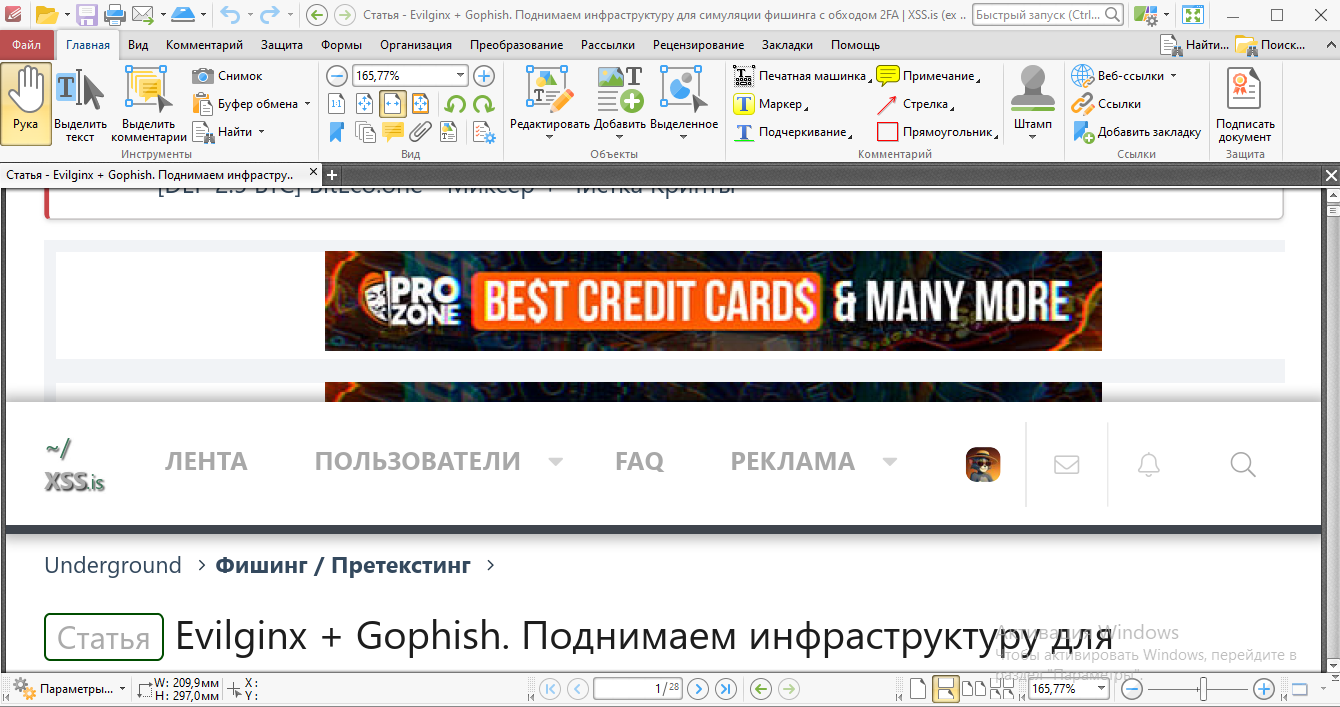Expand the Найти dropdown in Инструменты group
The width and height of the screenshot is (1340, 707).
coord(261,132)
